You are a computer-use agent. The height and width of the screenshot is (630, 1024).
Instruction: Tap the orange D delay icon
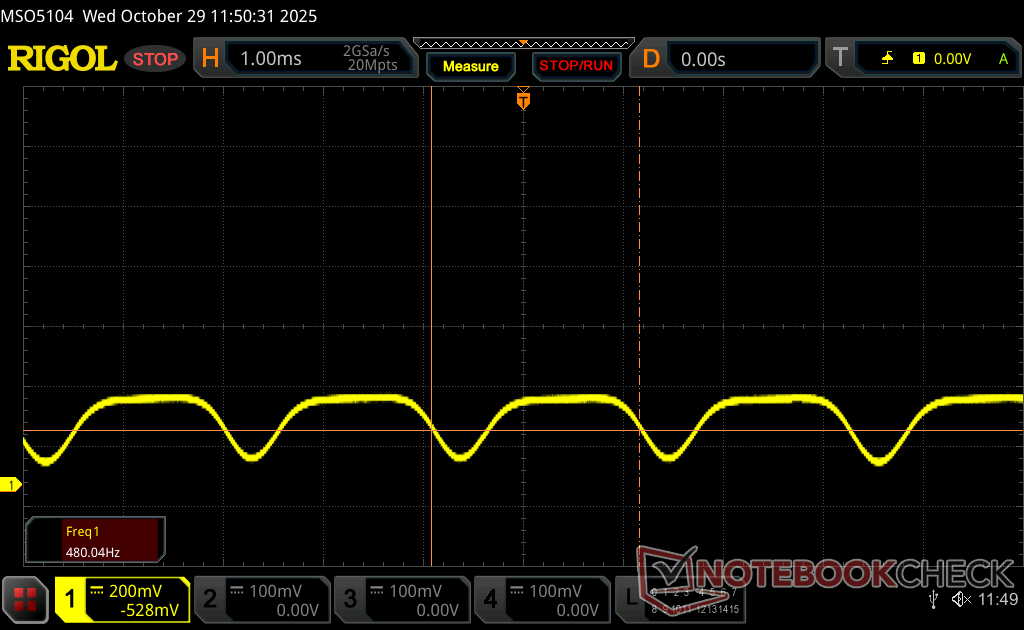pyautogui.click(x=651, y=59)
